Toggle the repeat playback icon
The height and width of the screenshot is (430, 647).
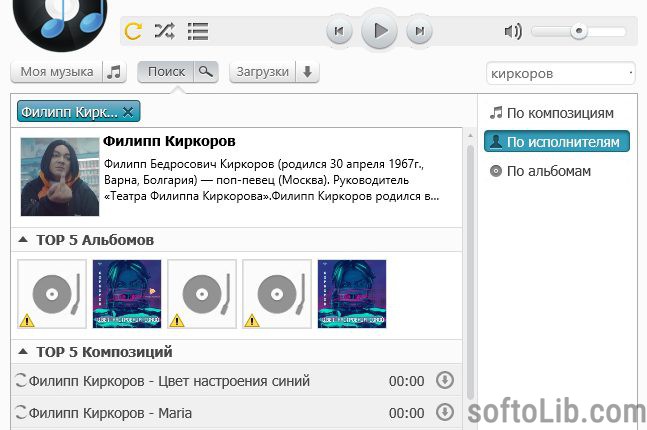pyautogui.click(x=133, y=31)
